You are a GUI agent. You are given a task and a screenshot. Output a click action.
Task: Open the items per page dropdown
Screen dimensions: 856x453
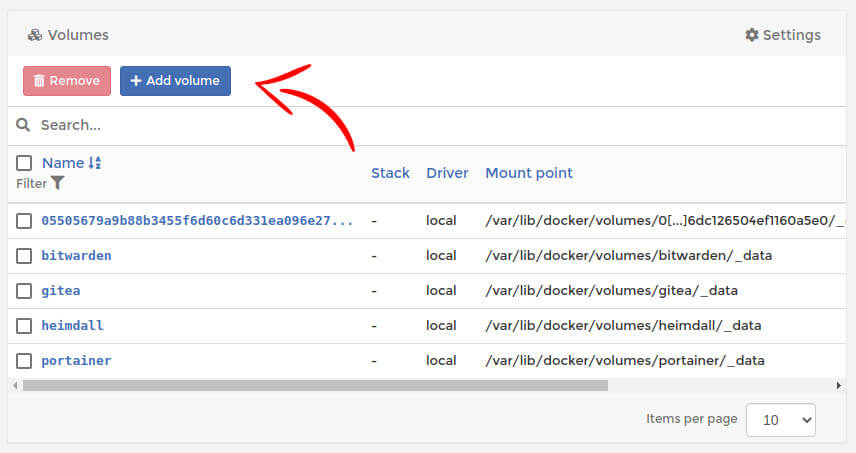point(781,420)
